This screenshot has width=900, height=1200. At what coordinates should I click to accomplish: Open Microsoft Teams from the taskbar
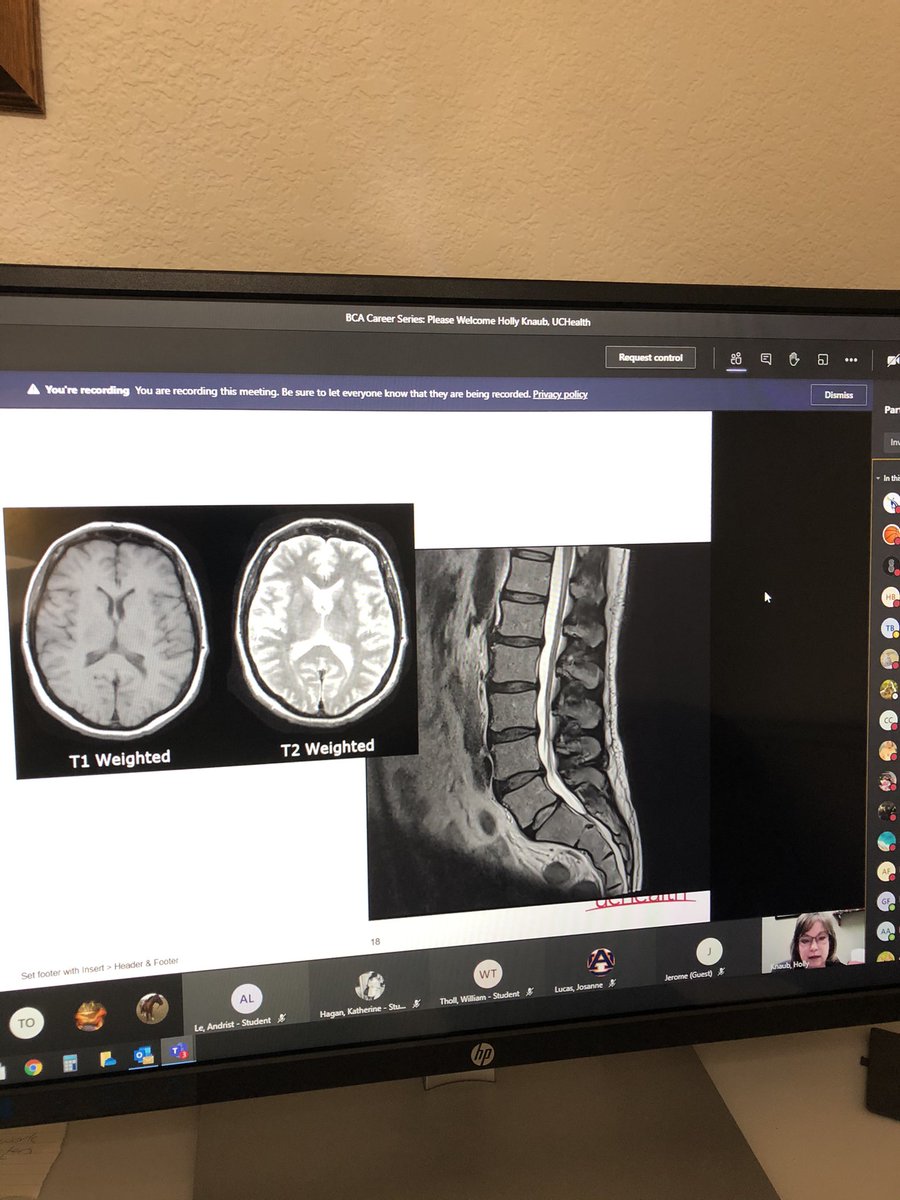click(x=179, y=1051)
